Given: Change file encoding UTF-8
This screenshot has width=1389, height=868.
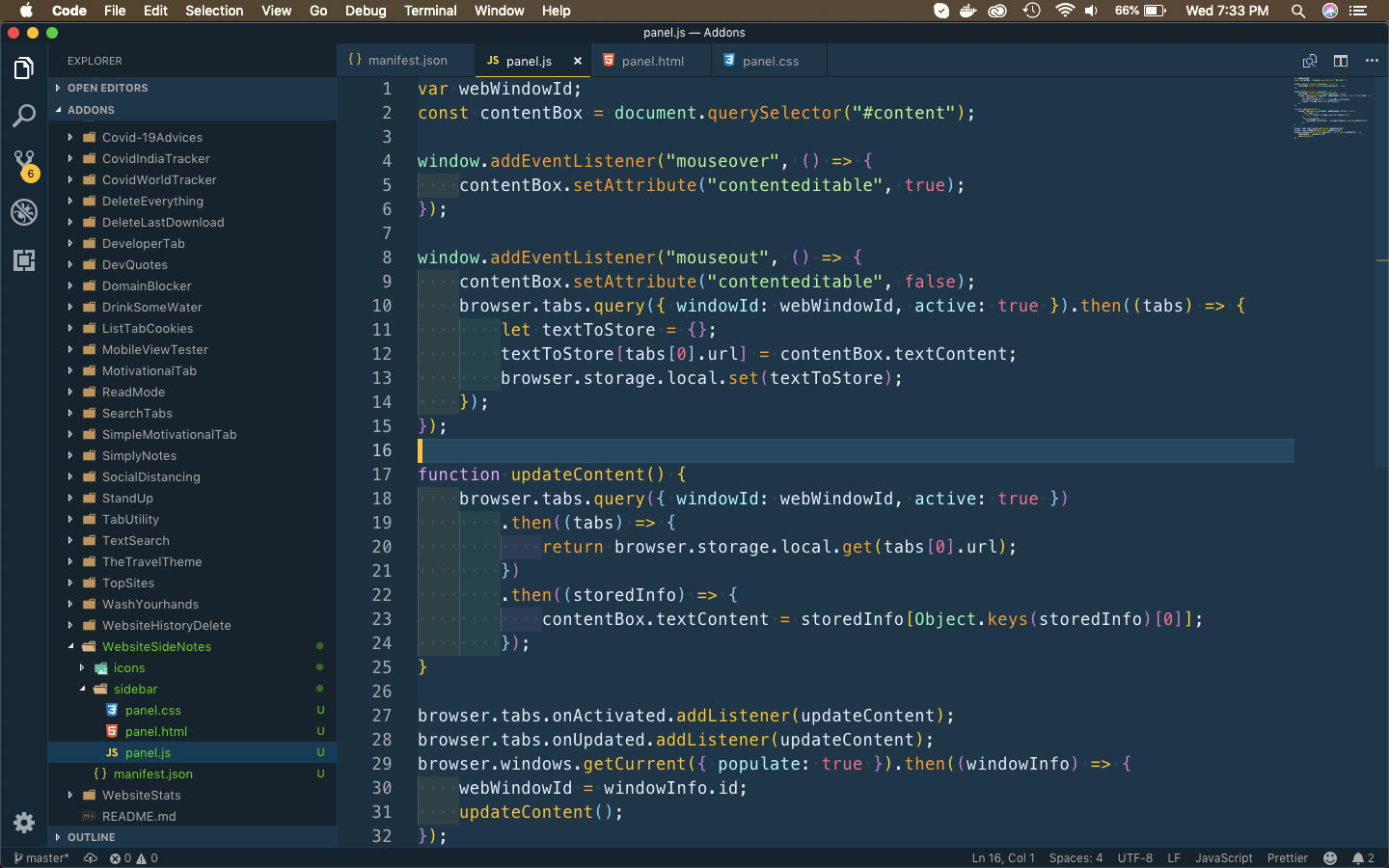Looking at the screenshot, I should tap(1135, 858).
